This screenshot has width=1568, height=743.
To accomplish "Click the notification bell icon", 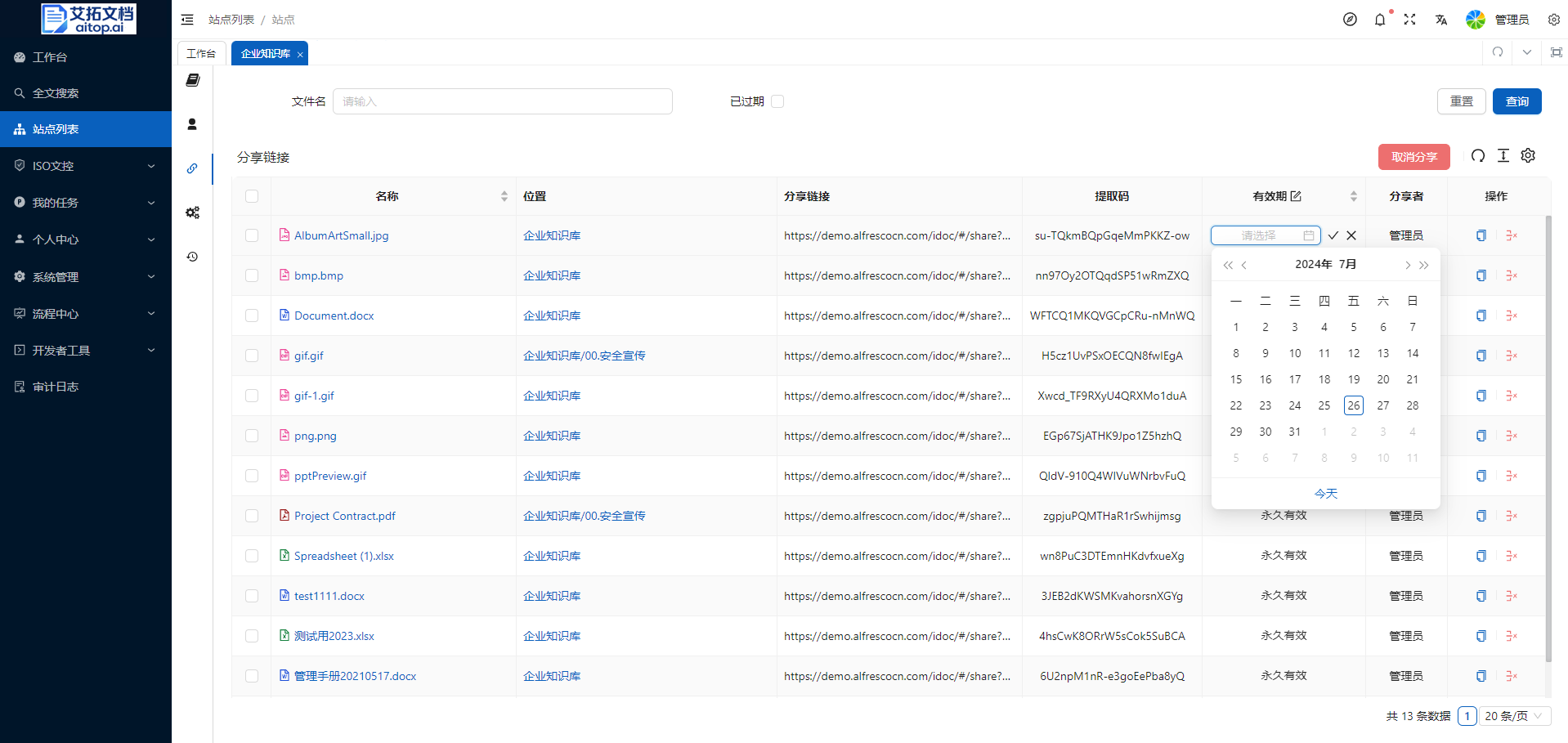I will (x=1380, y=20).
